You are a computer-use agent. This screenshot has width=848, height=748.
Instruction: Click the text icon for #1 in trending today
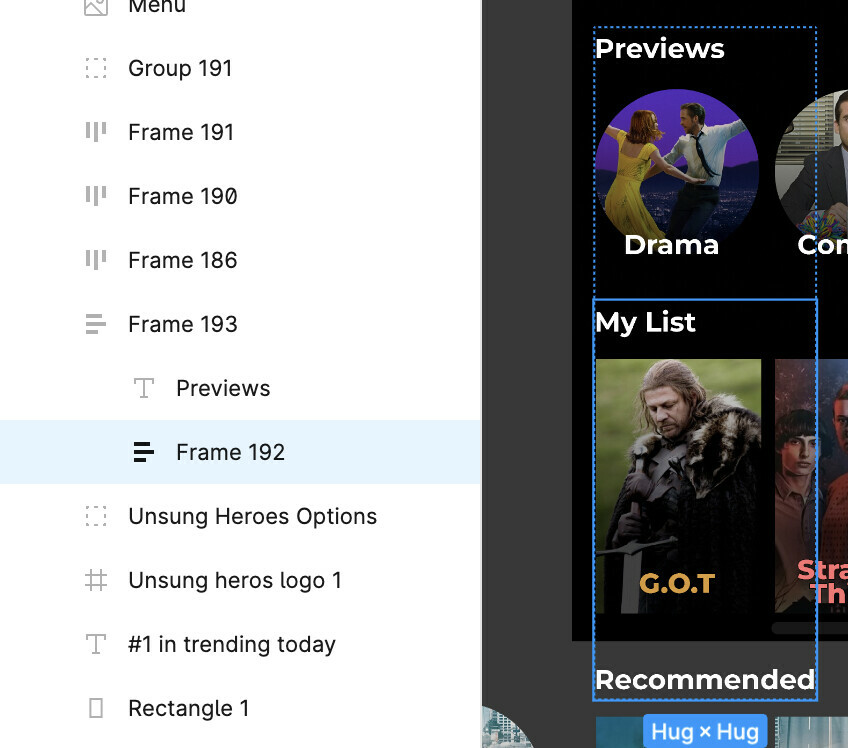[x=96, y=644]
